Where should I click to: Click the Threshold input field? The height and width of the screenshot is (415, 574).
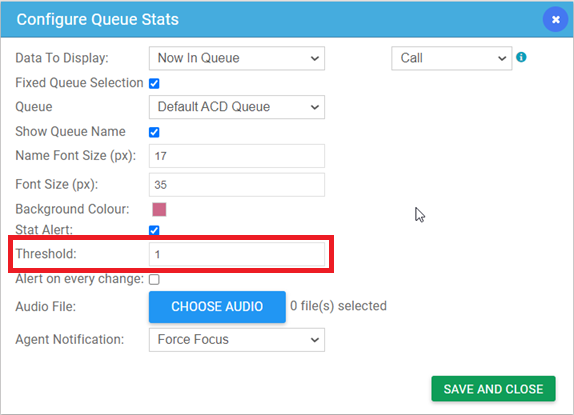pyautogui.click(x=237, y=254)
